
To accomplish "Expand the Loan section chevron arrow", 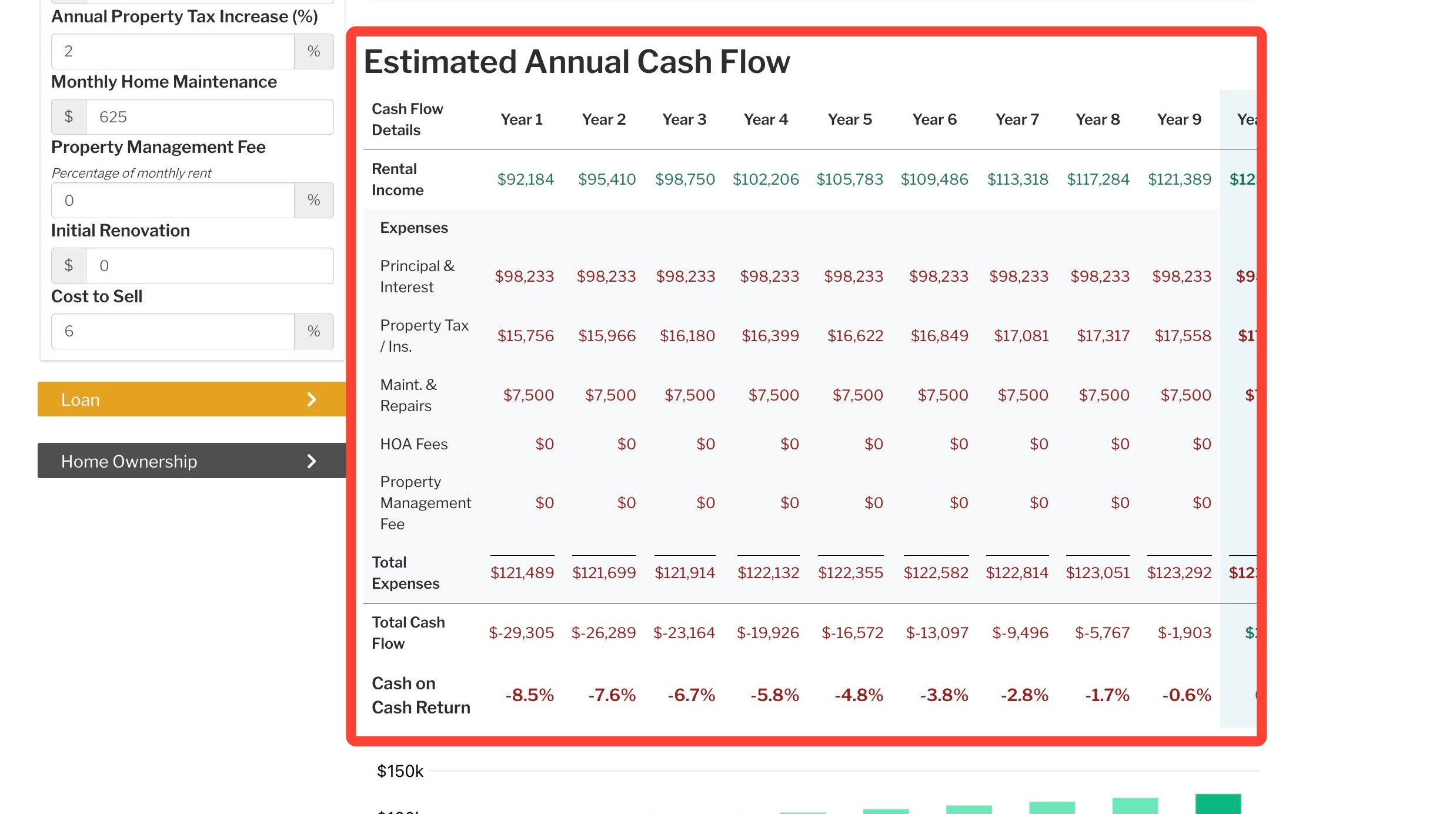I will pyautogui.click(x=312, y=399).
